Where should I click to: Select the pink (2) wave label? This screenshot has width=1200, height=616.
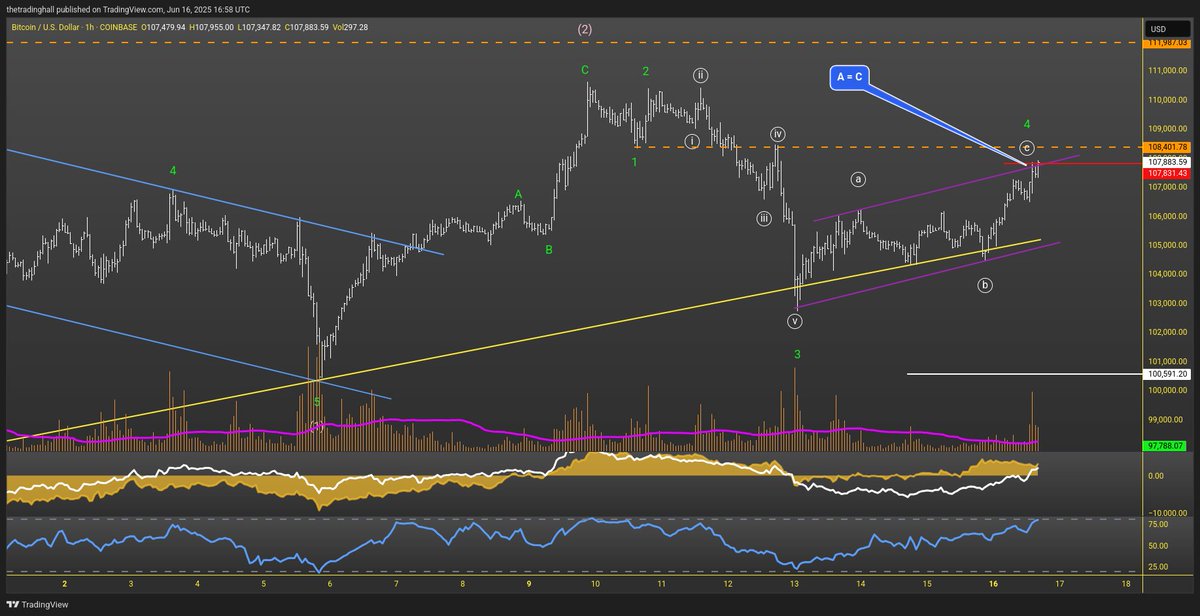point(585,30)
